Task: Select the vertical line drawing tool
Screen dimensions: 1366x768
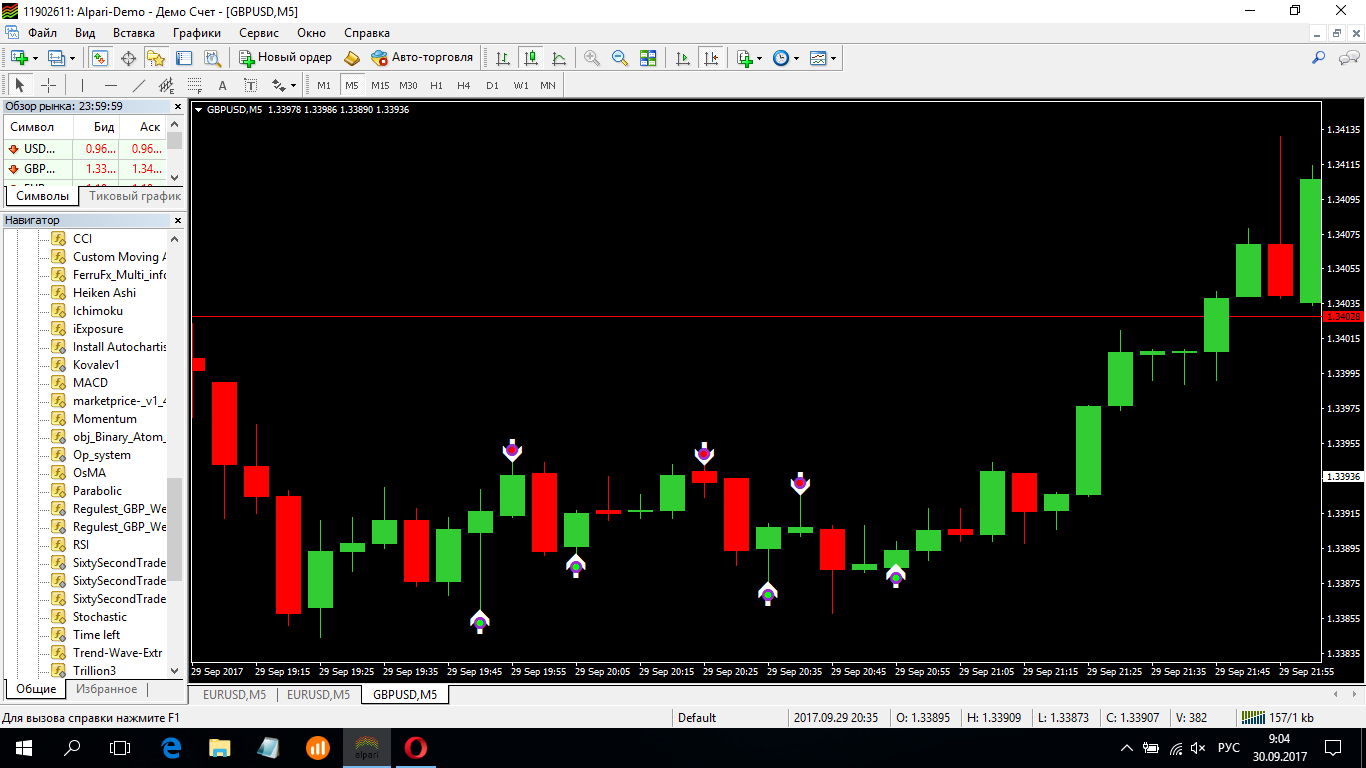Action: (x=82, y=85)
